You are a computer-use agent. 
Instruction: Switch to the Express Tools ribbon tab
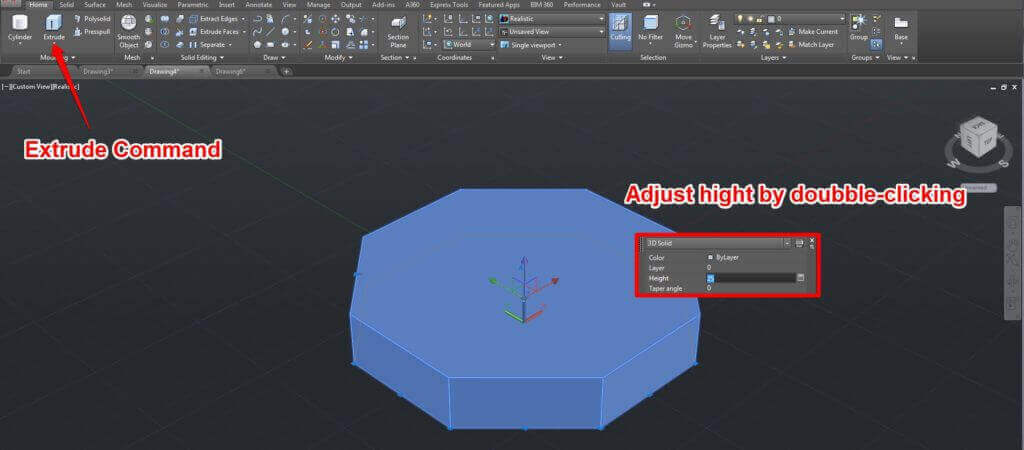pos(449,5)
